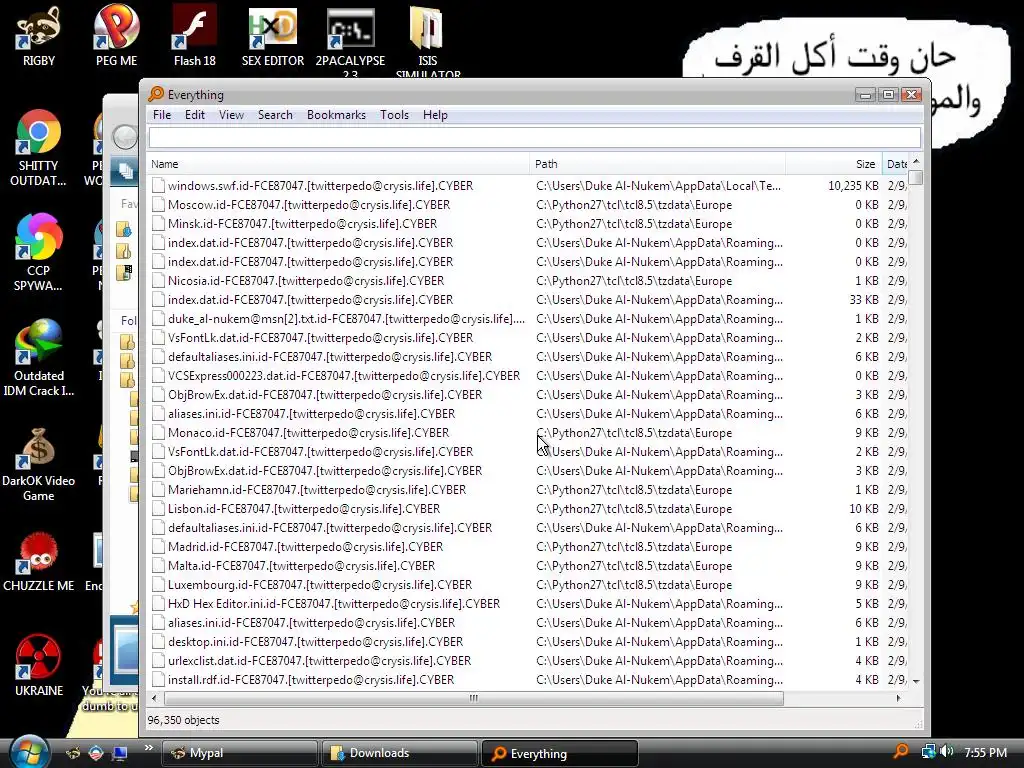Select desktop.ini.id-FCE87047 file row
Screen dimensions: 1024x768
point(528,642)
